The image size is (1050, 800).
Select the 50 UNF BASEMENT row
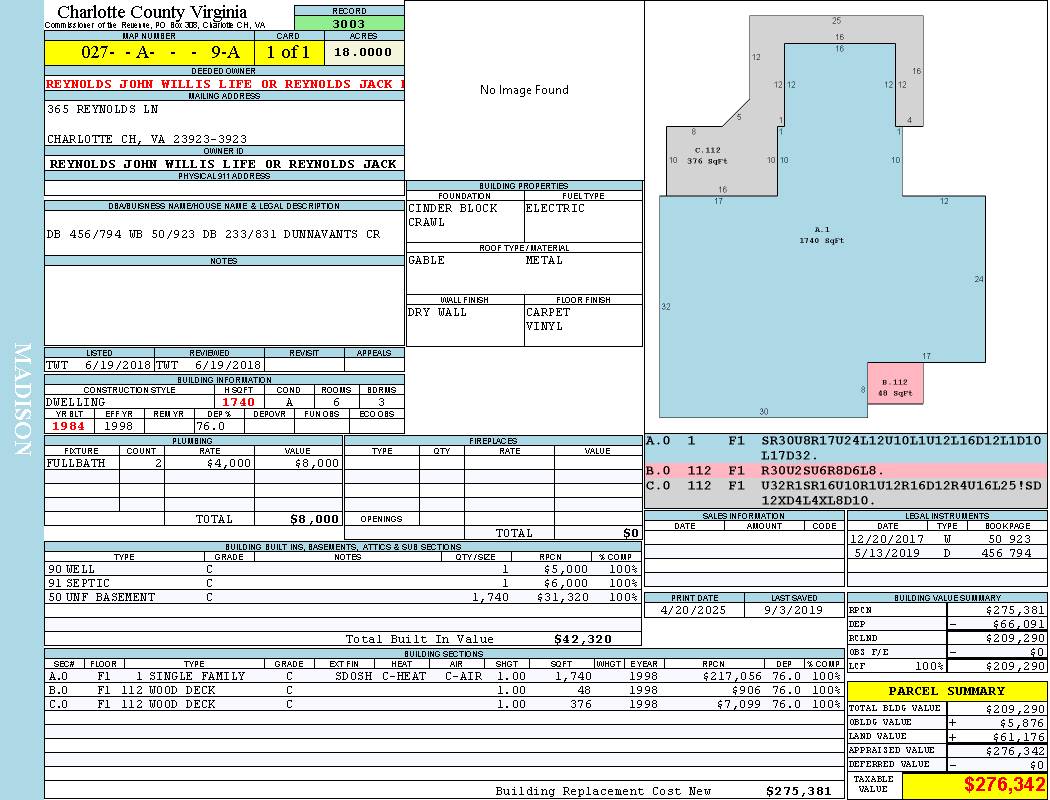point(342,597)
